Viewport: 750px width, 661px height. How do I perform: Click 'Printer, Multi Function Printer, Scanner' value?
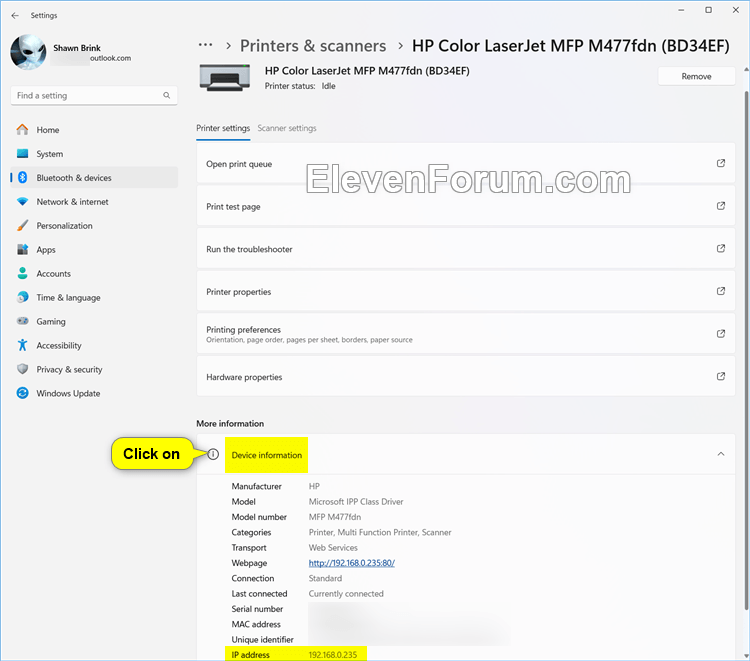(380, 532)
